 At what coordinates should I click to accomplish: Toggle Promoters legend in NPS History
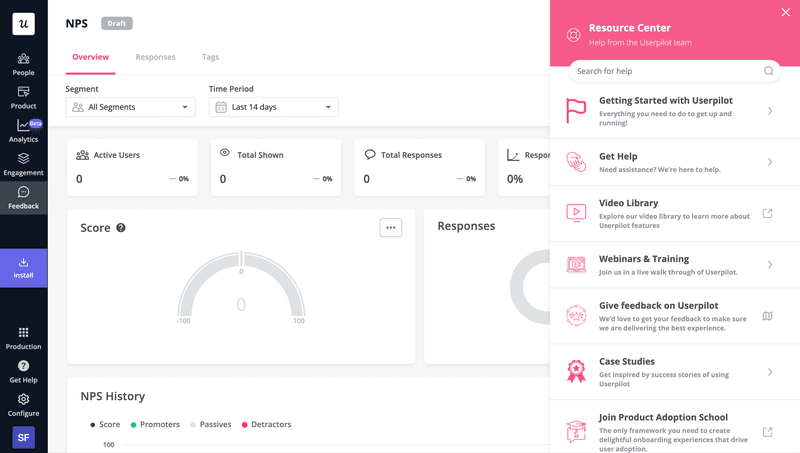pyautogui.click(x=155, y=424)
